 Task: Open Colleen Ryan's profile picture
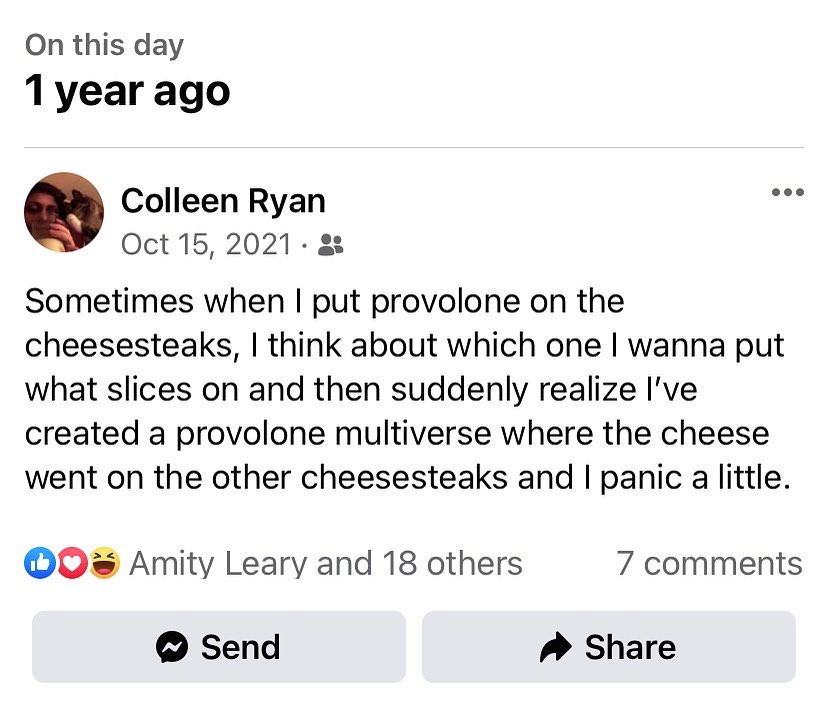(x=63, y=211)
